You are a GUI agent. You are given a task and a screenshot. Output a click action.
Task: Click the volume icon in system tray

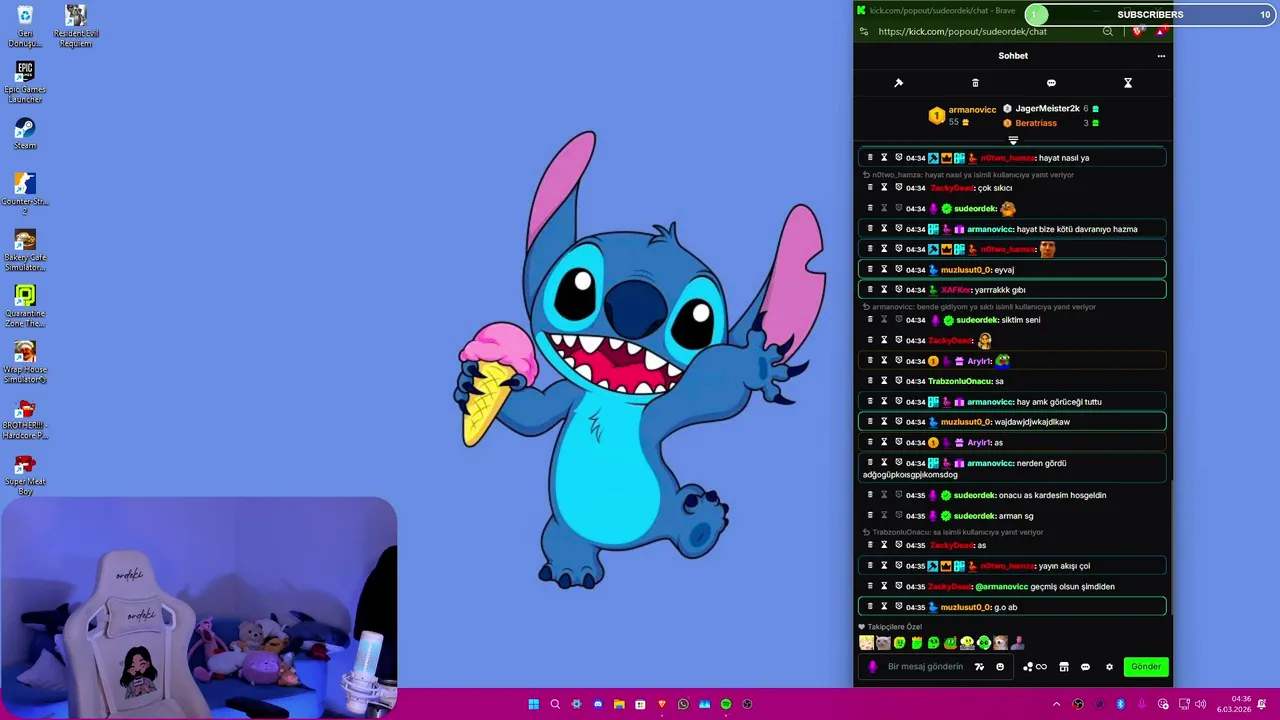point(1200,704)
